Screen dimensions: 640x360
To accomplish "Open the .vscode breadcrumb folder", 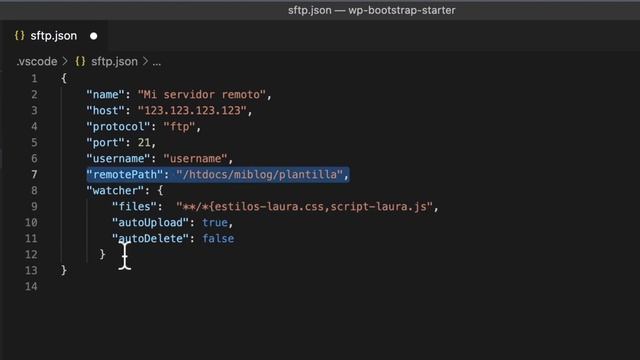I will pyautogui.click(x=37, y=62).
